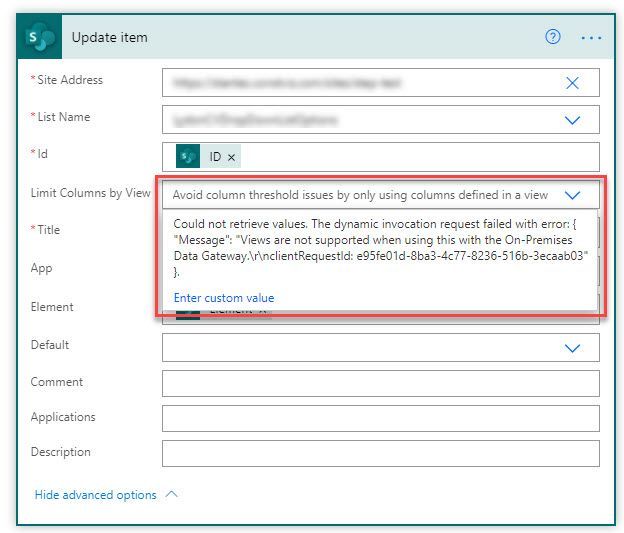Screen dimensions: 624x533
Task: Click into the Description input field
Action: click(380, 453)
